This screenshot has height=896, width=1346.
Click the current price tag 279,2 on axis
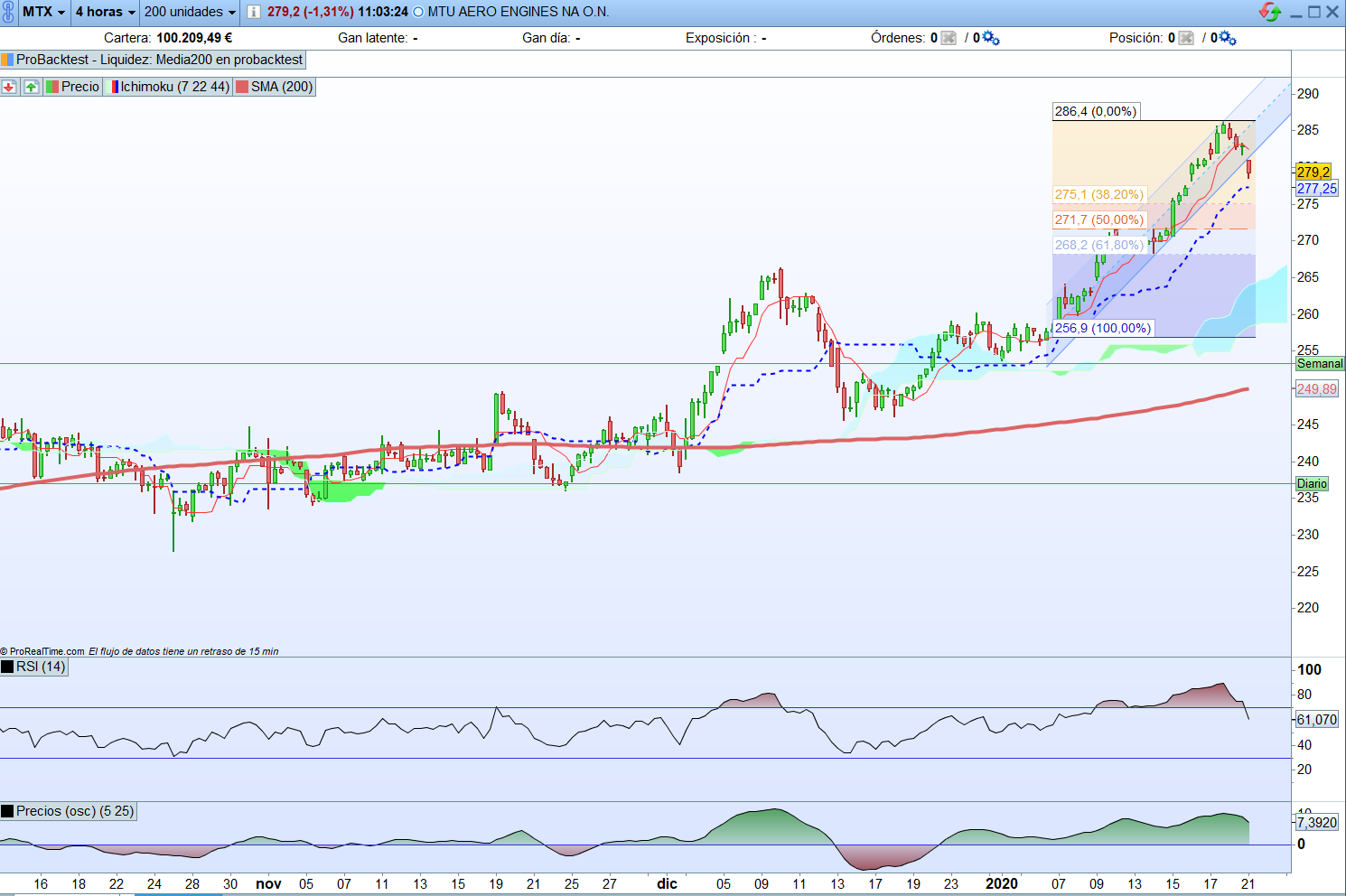tap(1313, 172)
